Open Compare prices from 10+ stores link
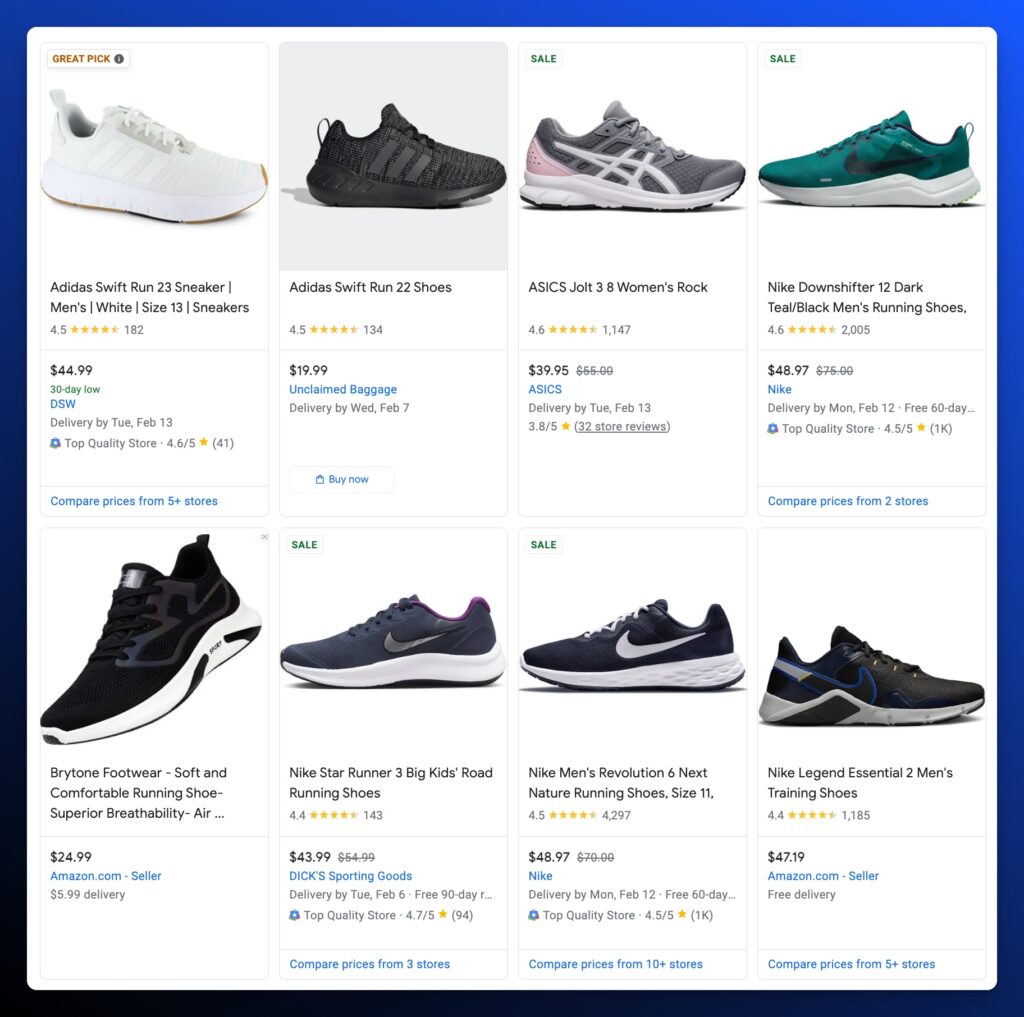 [615, 964]
